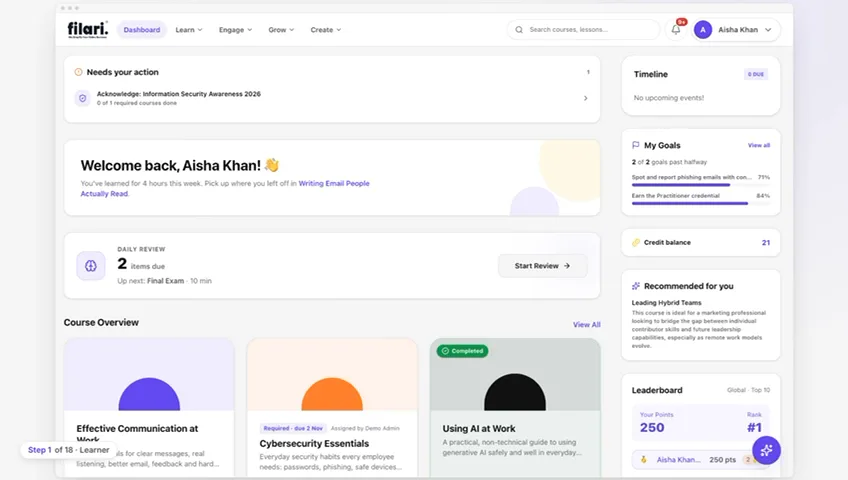Open the Using AI at Work course card

click(x=515, y=408)
